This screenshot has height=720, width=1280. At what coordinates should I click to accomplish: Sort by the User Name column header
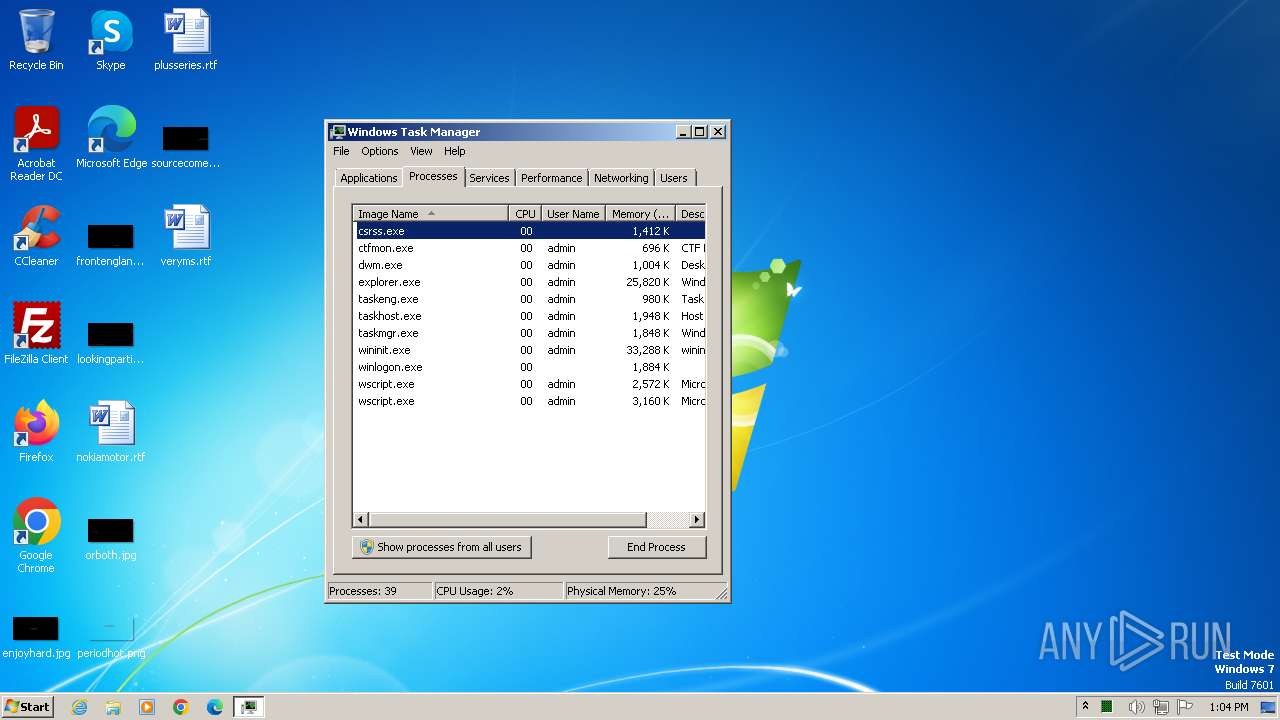573,214
